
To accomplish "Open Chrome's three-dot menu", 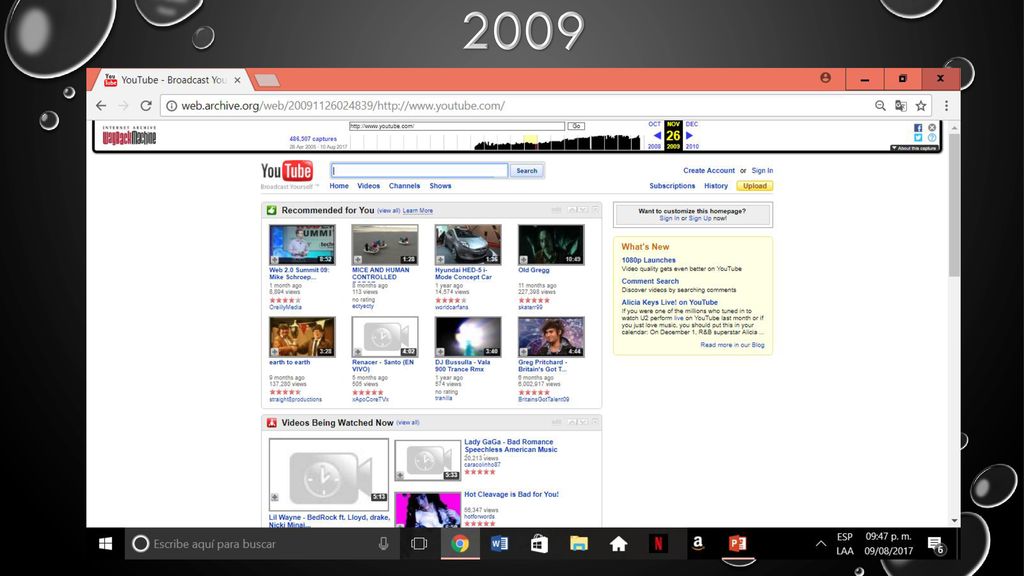I will coord(946,106).
